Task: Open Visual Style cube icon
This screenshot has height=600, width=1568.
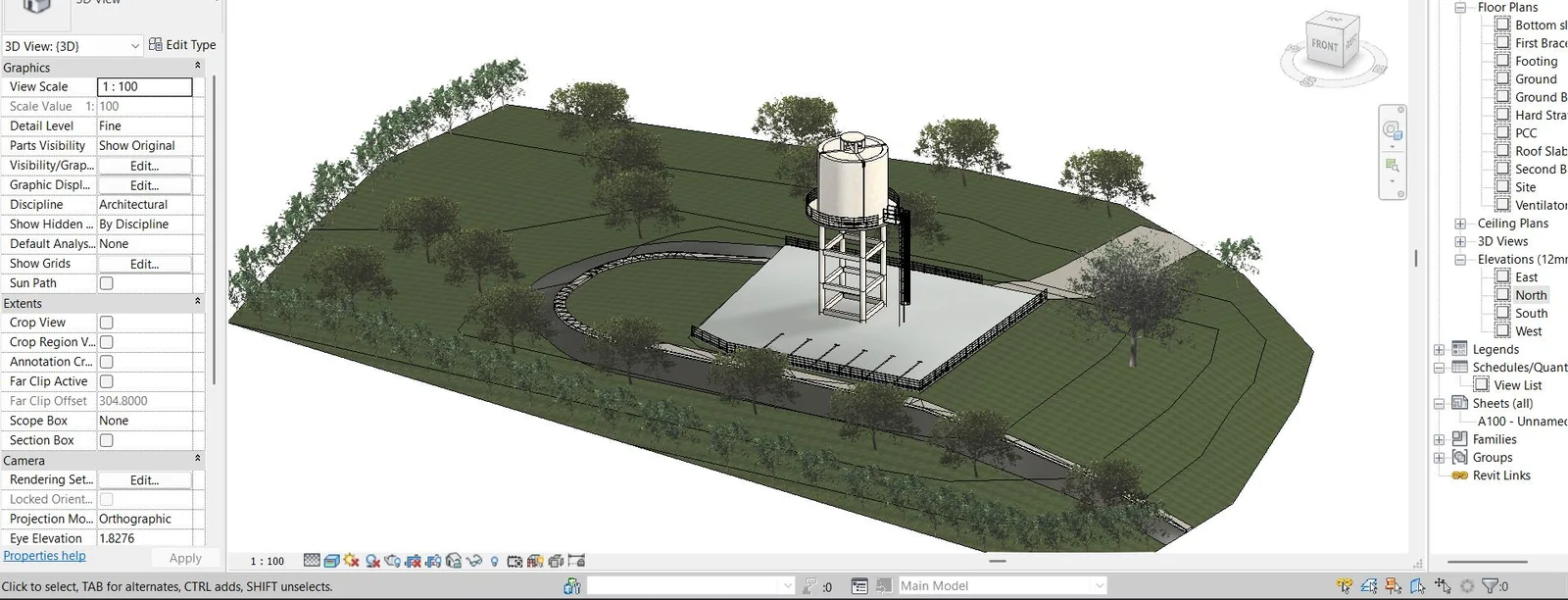Action: click(x=332, y=561)
